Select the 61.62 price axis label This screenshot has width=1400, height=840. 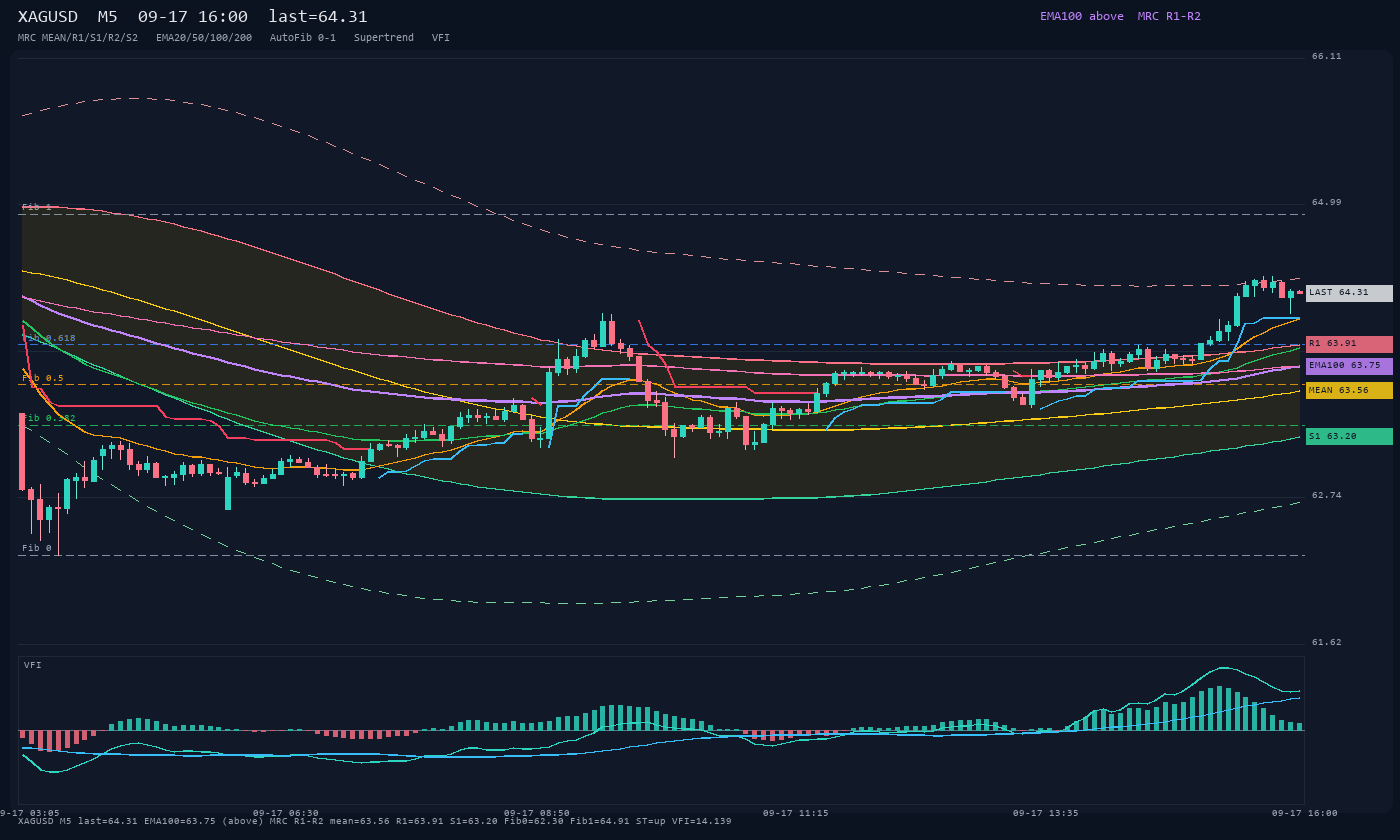[x=1327, y=643]
